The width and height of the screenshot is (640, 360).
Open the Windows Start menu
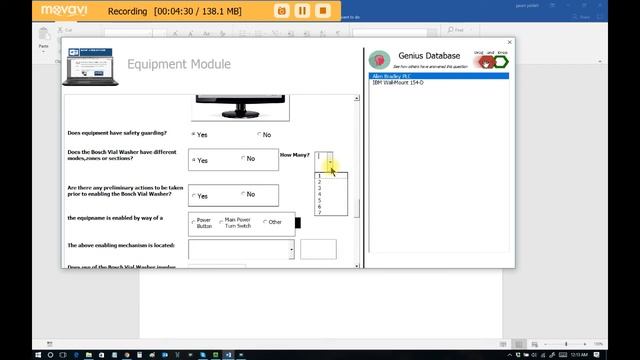click(x=38, y=355)
